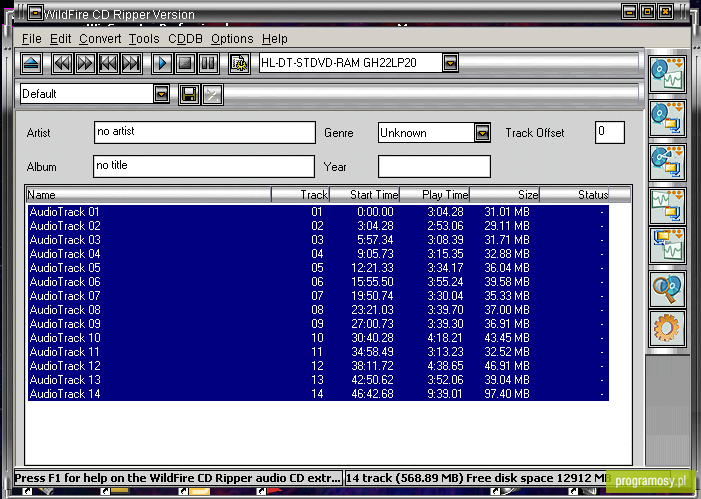Click the fast forward button
This screenshot has height=499, width=701.
[x=85, y=63]
